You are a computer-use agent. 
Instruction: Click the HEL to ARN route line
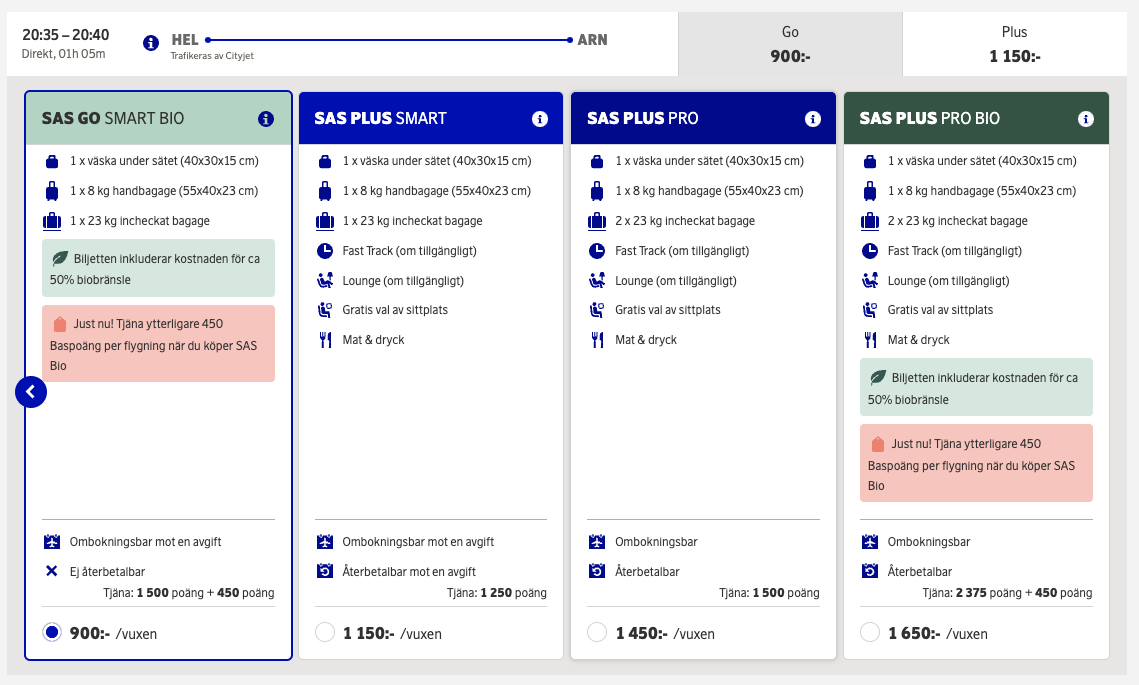click(388, 40)
